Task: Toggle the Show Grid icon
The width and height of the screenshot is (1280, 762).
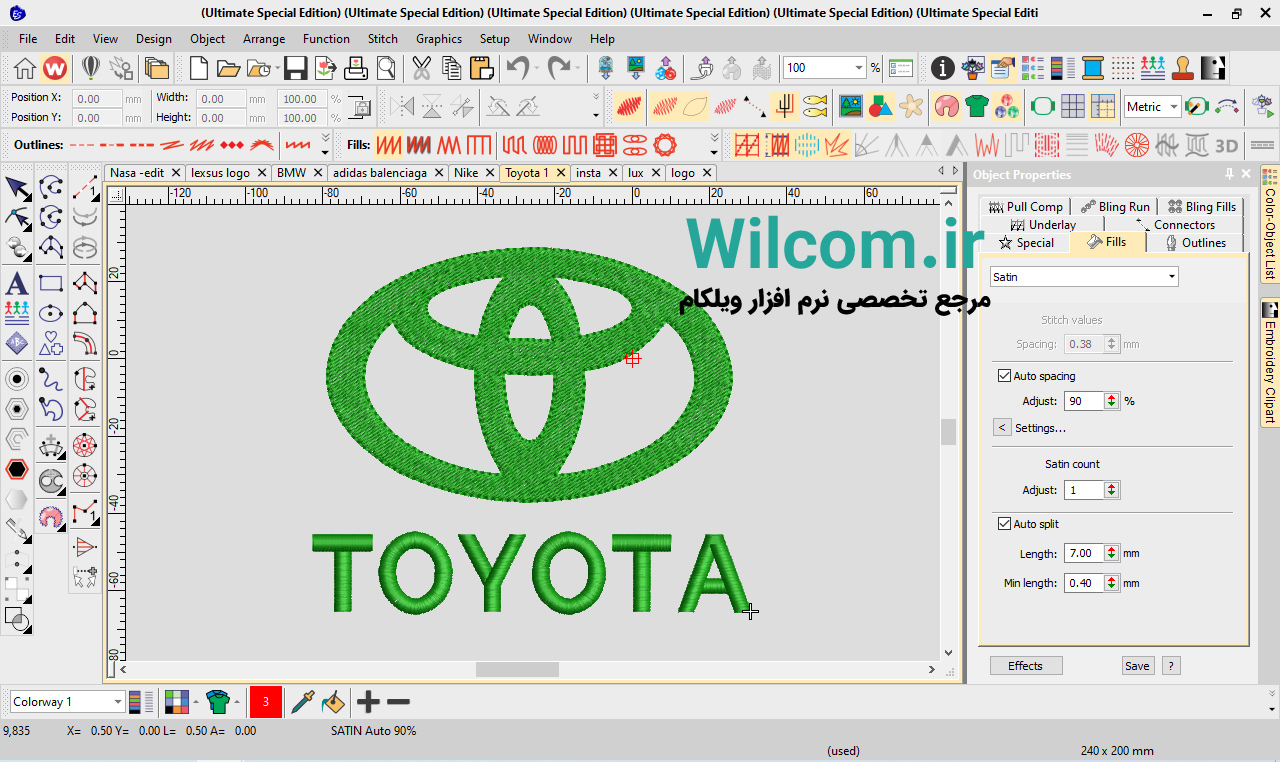Action: (1072, 105)
